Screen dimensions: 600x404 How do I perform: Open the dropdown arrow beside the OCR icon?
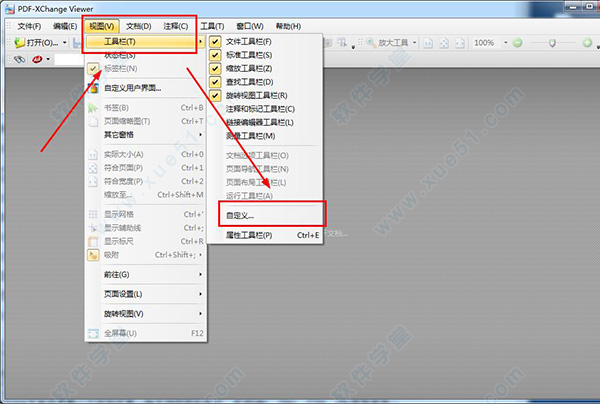tap(48, 59)
